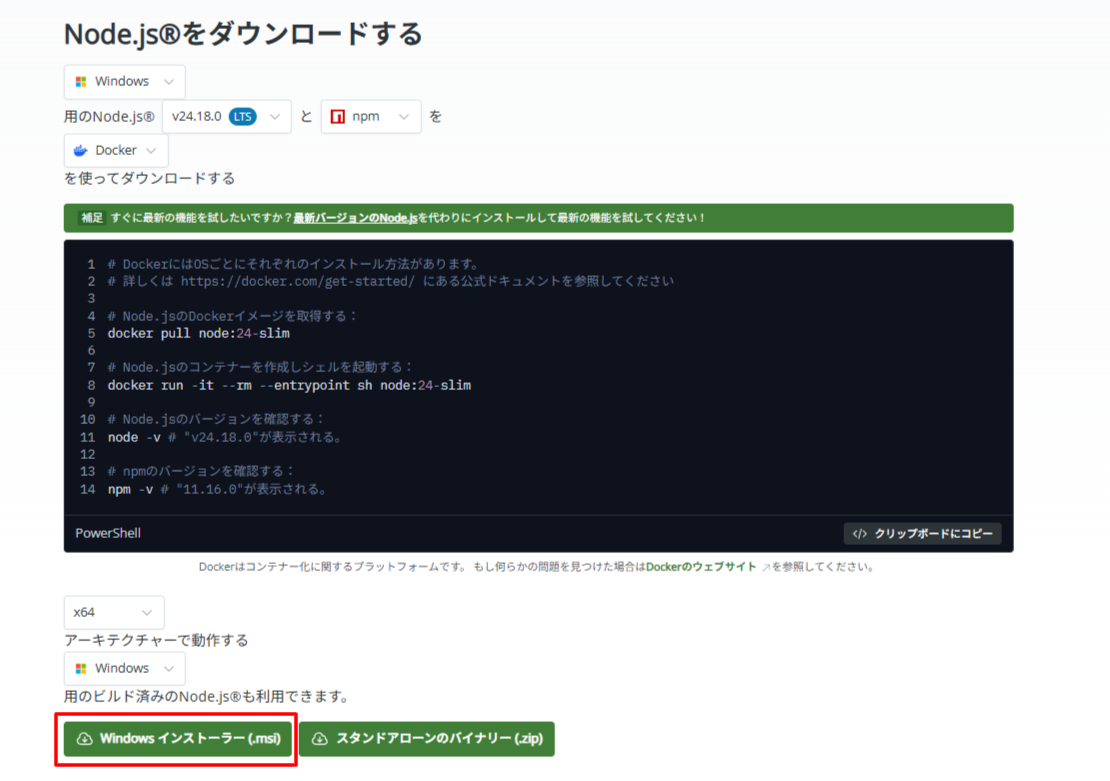Click the first code comment about DockerにはOSごと
1110x781 pixels.
point(294,264)
